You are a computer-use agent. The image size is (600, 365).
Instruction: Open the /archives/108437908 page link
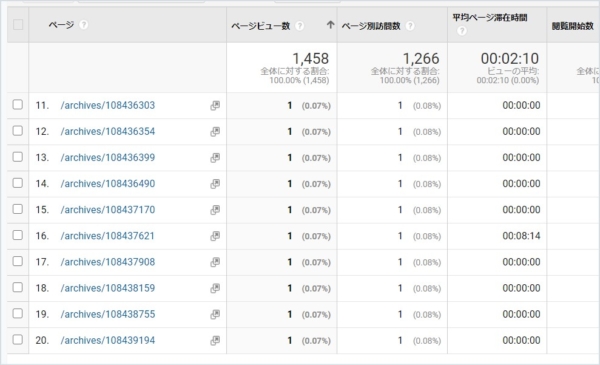(x=108, y=262)
